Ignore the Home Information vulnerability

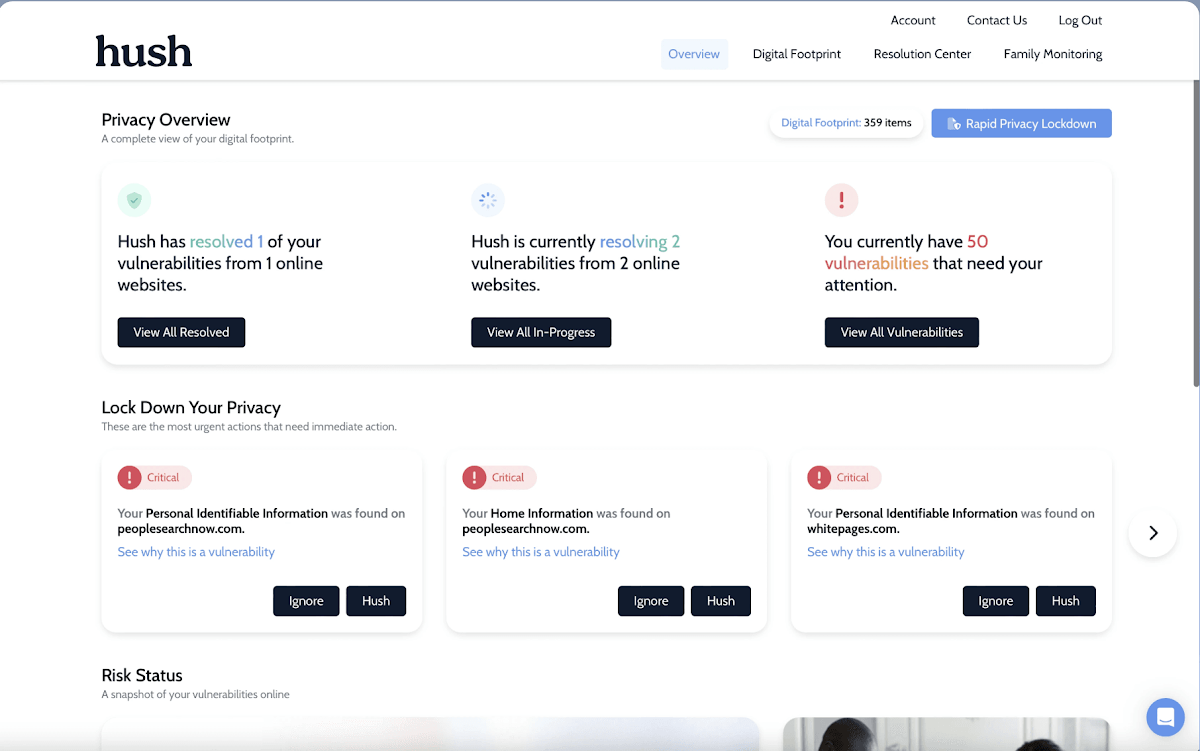tap(651, 601)
